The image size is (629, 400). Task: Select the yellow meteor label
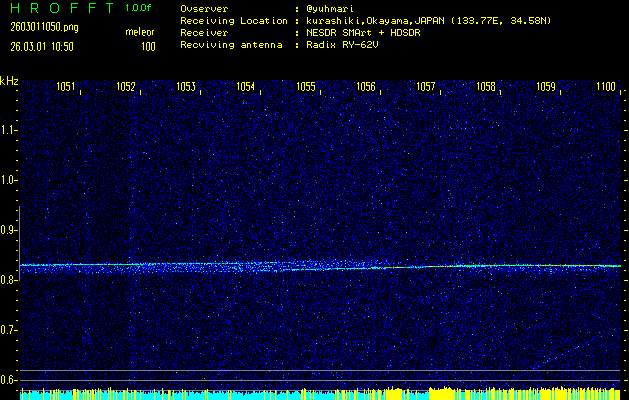tap(139, 32)
